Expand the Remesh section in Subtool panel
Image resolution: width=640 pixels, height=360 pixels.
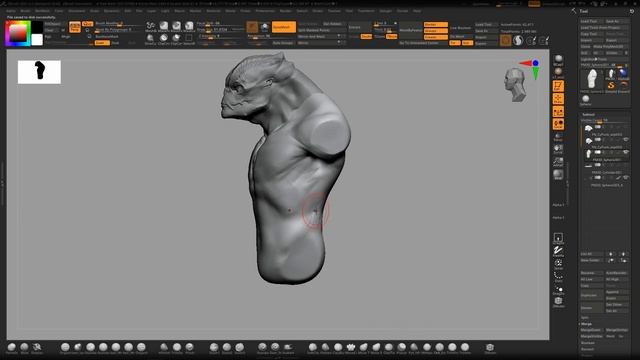tap(588, 349)
